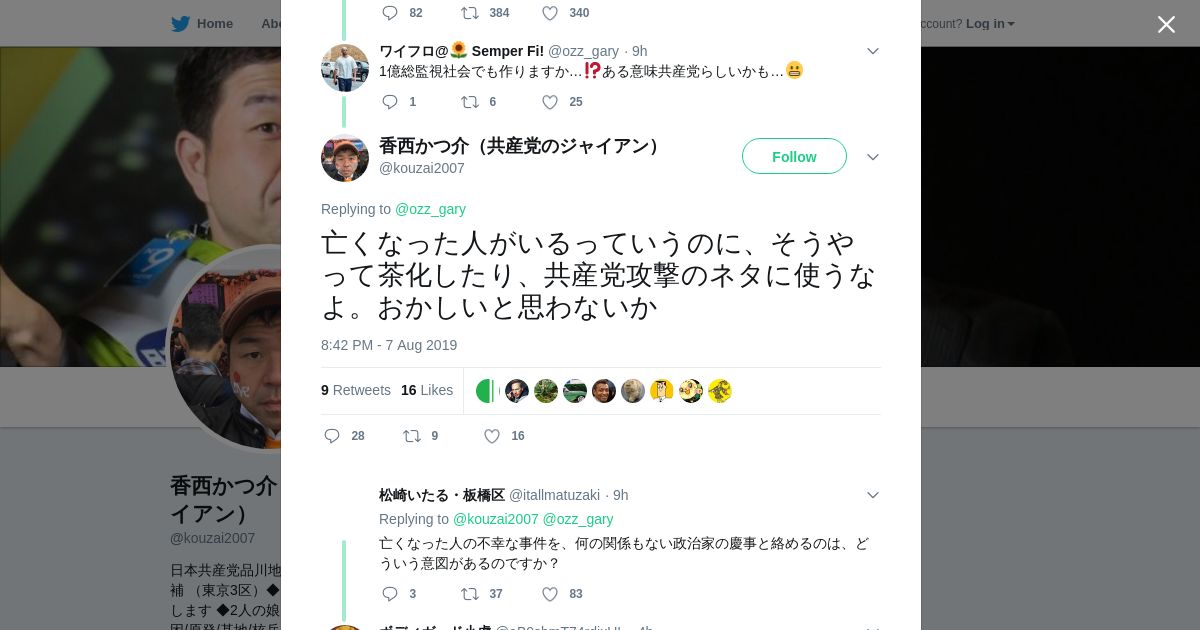Expand options for the itallmatuzaki reply
Image resolution: width=1200 pixels, height=630 pixels.
coord(872,495)
